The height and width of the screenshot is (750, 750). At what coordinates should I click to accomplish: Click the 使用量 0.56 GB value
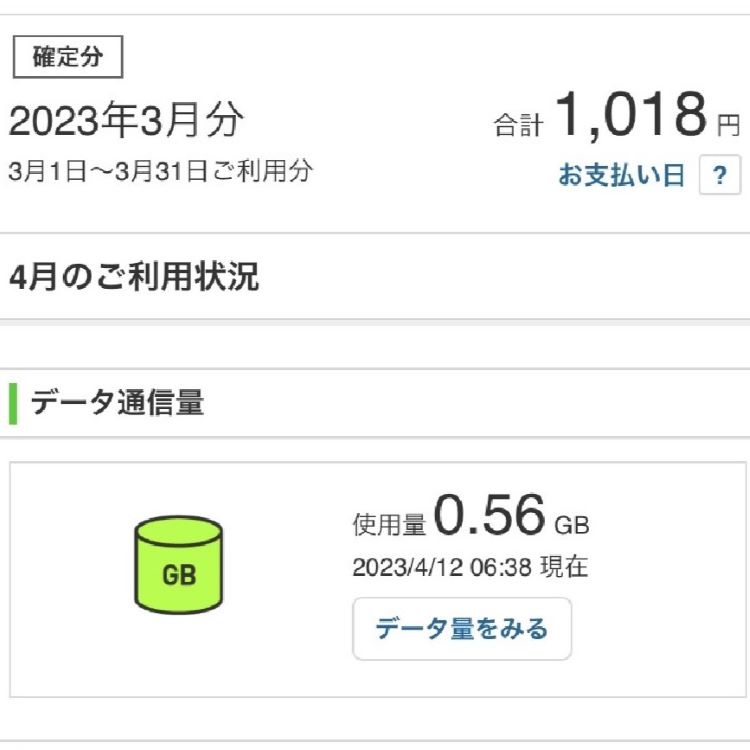click(x=471, y=516)
